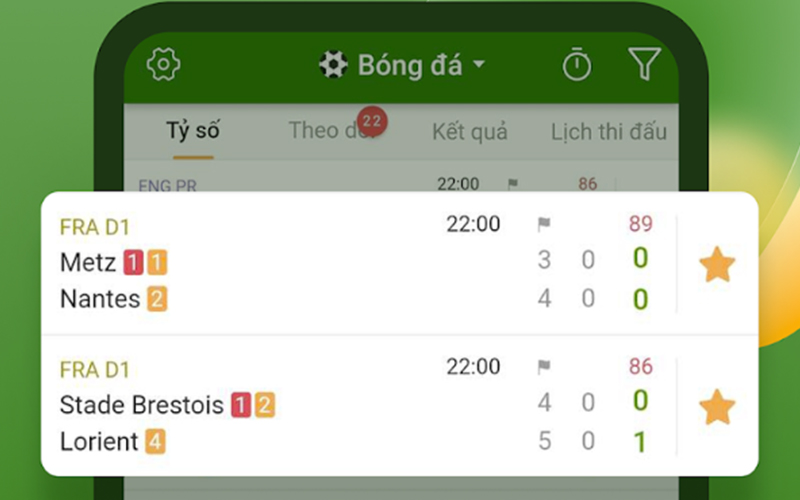Go to the Lịch thi đấu tab
This screenshot has height=500, width=800.
pyautogui.click(x=608, y=131)
